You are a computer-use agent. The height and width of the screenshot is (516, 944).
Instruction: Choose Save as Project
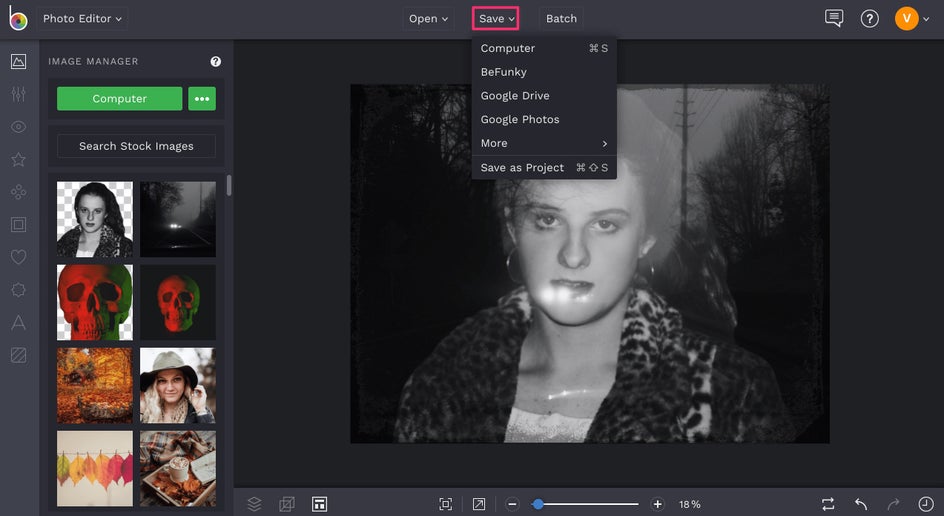(544, 167)
